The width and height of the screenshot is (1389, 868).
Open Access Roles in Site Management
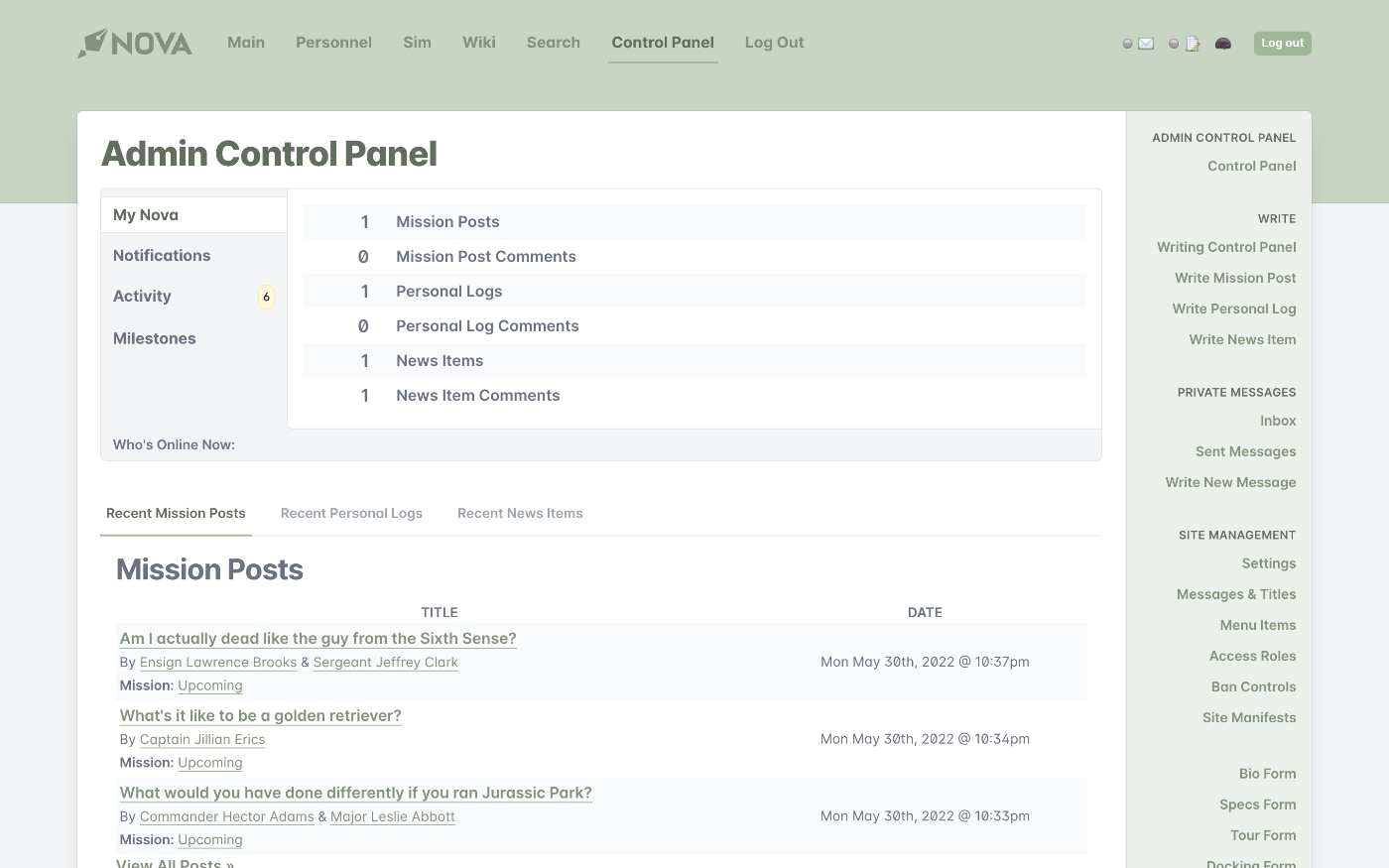[1252, 656]
